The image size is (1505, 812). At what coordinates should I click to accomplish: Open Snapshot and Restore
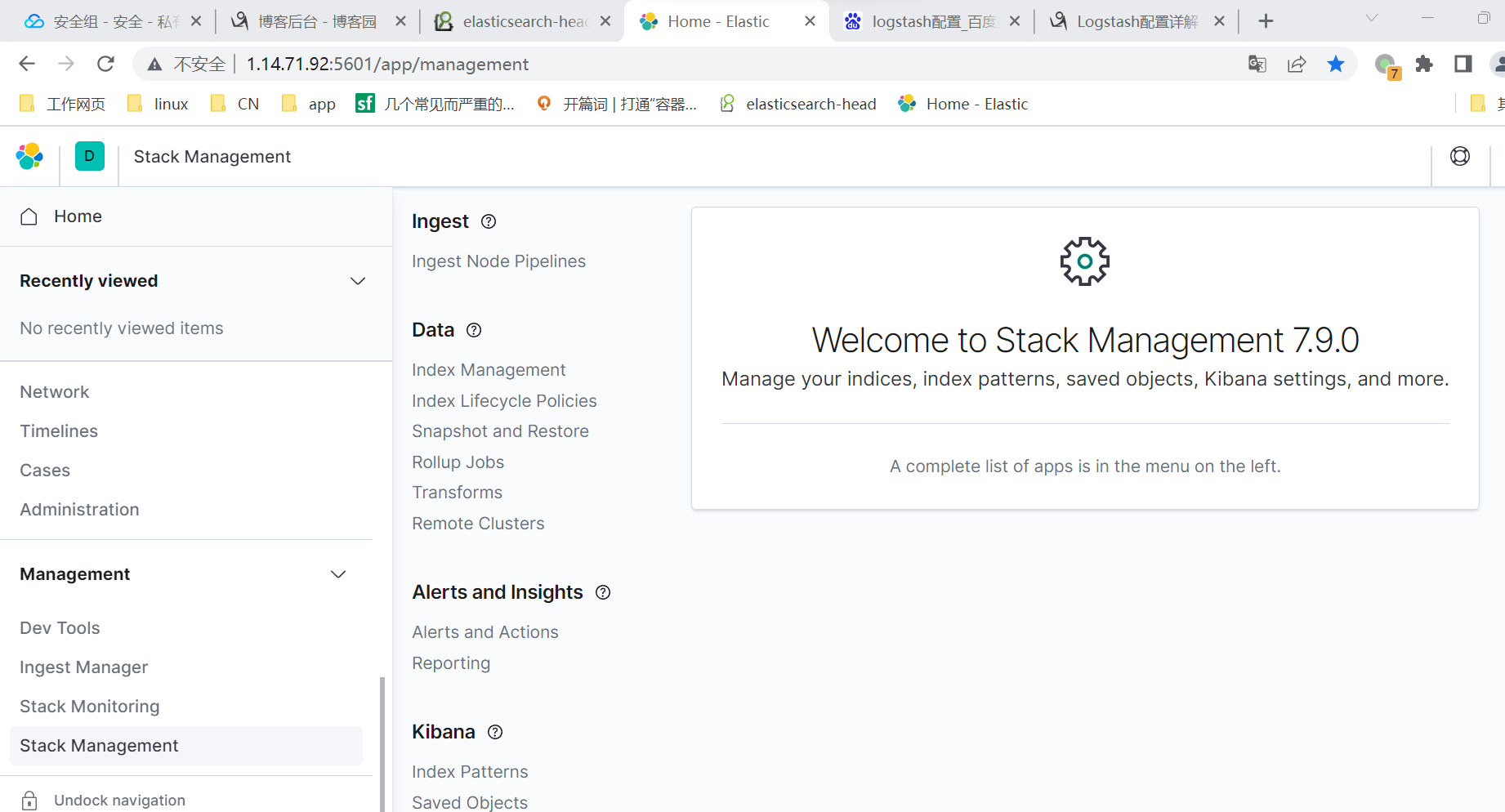pos(500,431)
